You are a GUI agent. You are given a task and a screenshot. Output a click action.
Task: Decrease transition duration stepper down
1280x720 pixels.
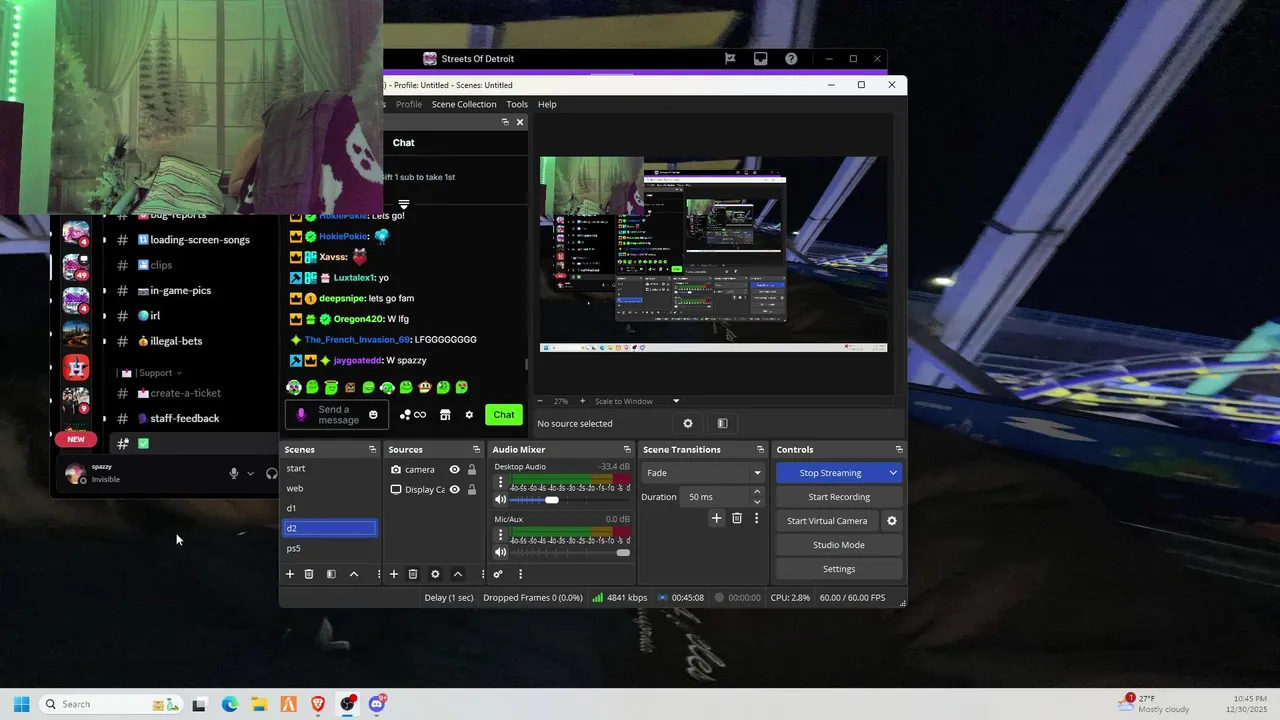coord(757,502)
